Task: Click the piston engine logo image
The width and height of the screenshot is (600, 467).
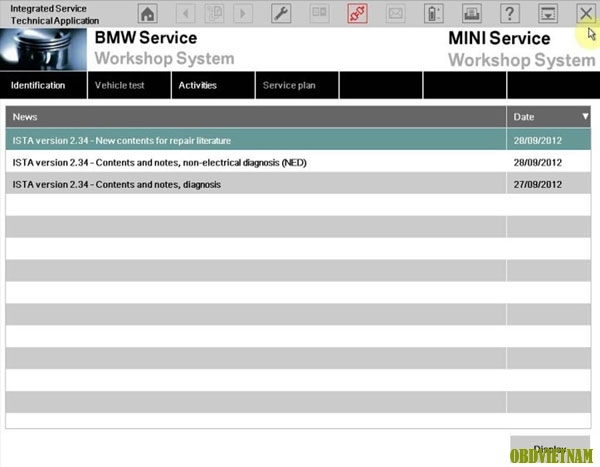Action: [x=43, y=49]
